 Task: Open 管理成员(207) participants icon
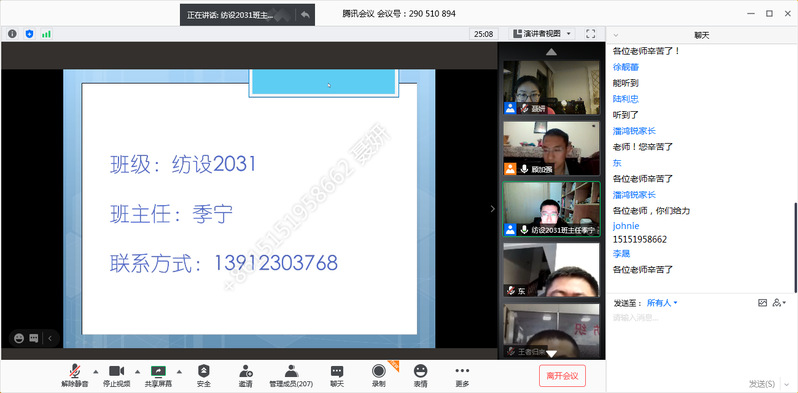291,371
